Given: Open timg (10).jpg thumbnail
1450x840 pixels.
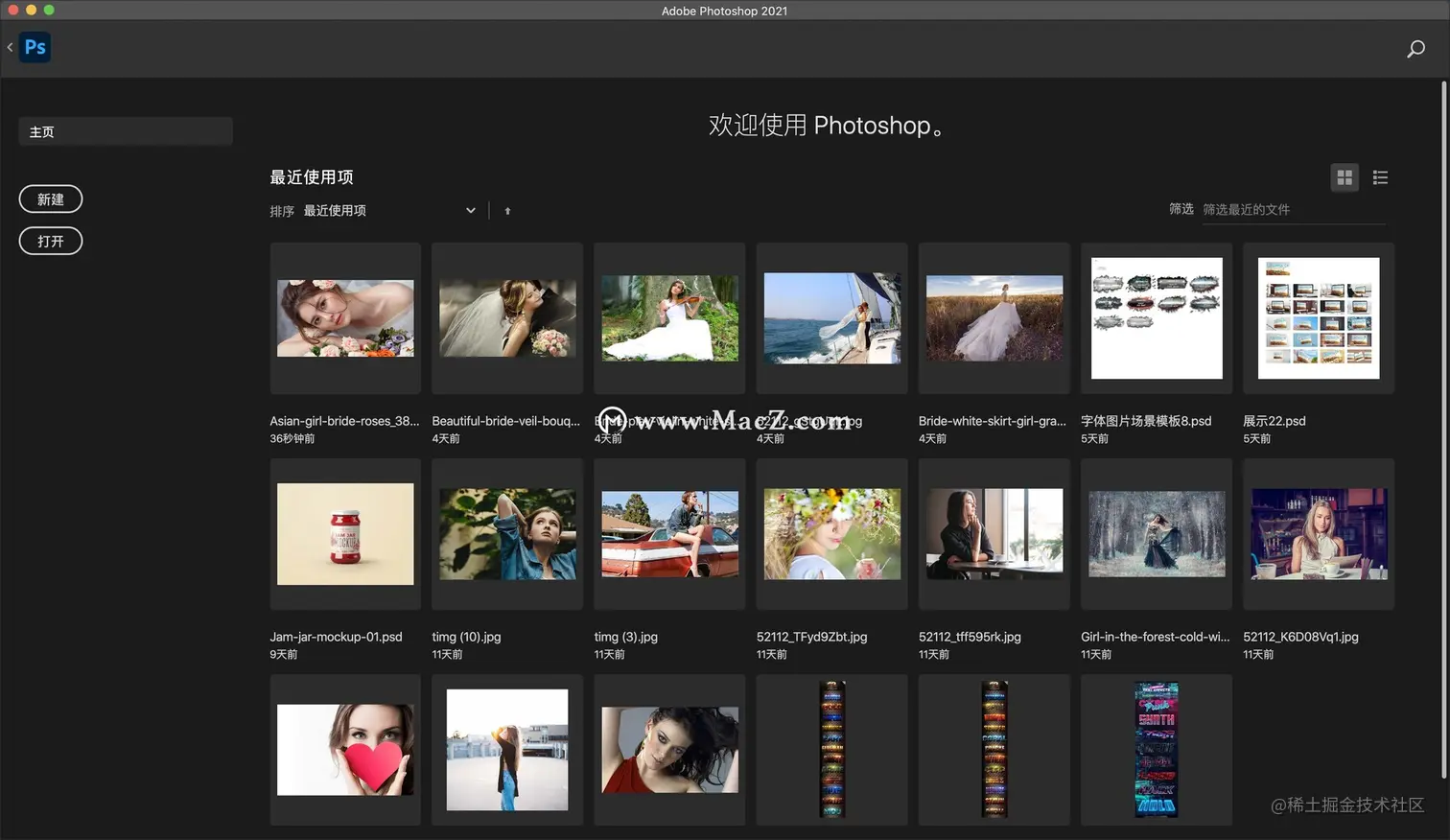Looking at the screenshot, I should [507, 534].
